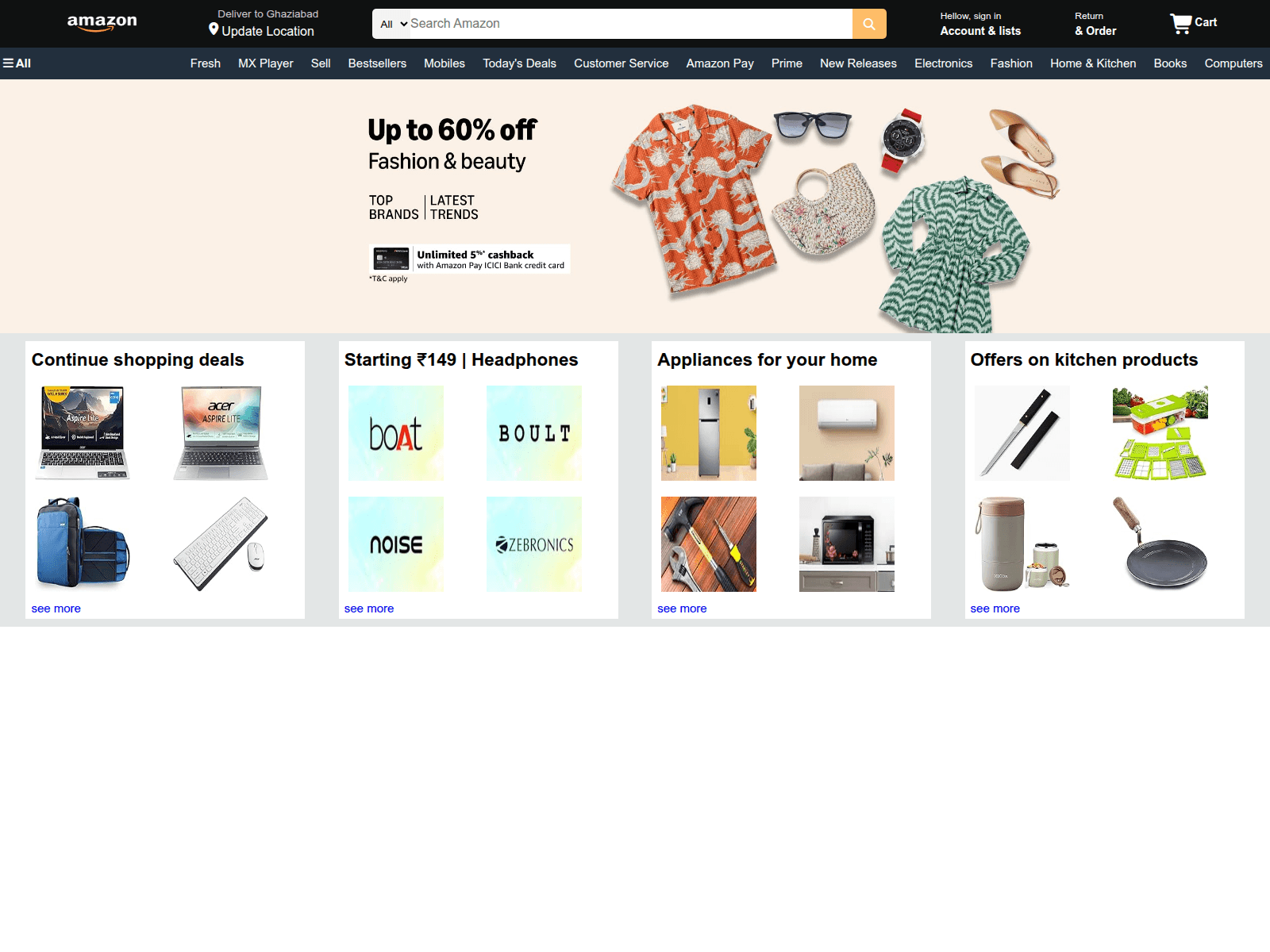Screen dimensions: 1270x952
Task: Open Account & lists menu
Action: [980, 24]
